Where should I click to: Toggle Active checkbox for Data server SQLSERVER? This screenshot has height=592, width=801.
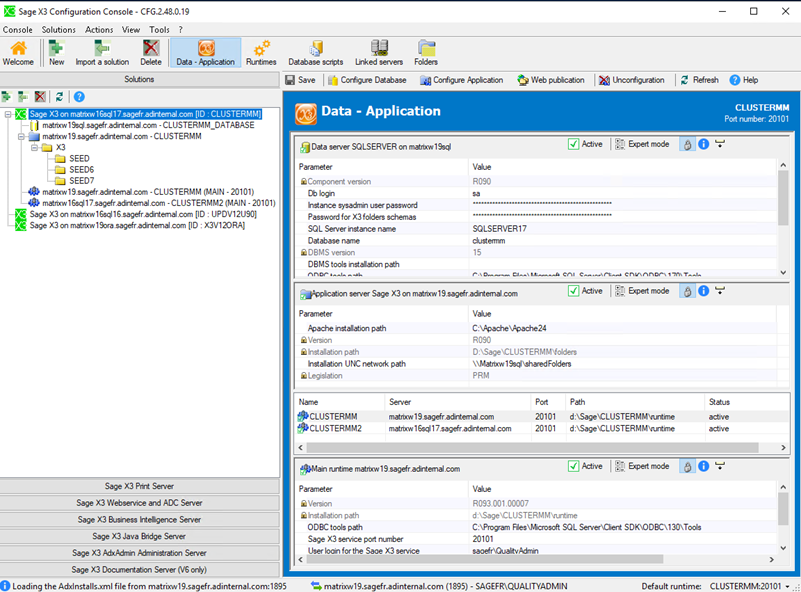tap(574, 145)
